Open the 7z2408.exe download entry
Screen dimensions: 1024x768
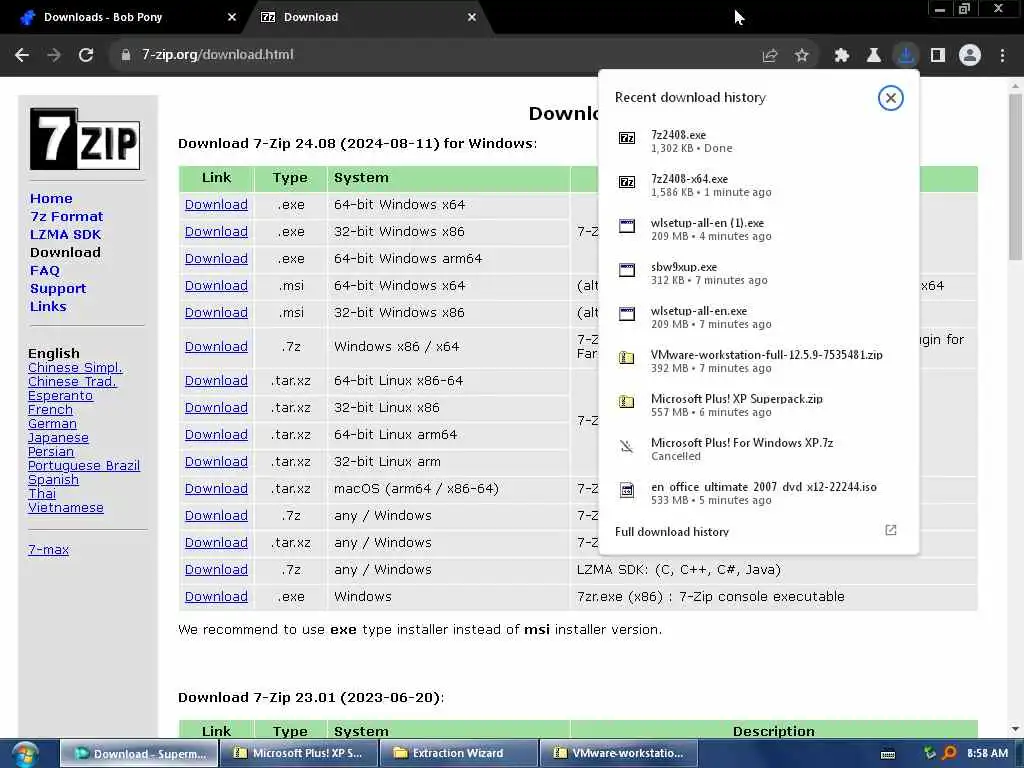[758, 141]
